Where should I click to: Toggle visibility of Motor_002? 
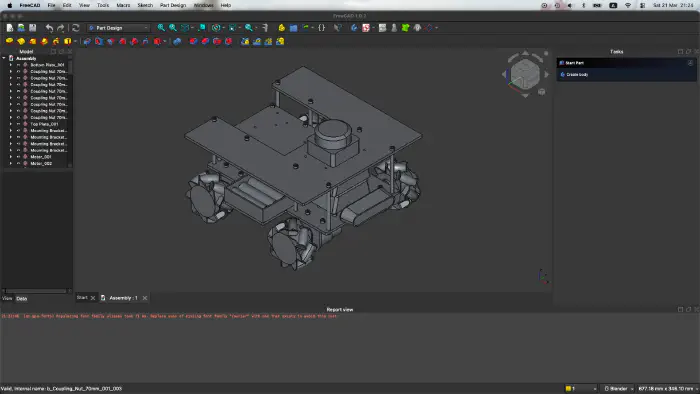pyautogui.click(x=19, y=164)
